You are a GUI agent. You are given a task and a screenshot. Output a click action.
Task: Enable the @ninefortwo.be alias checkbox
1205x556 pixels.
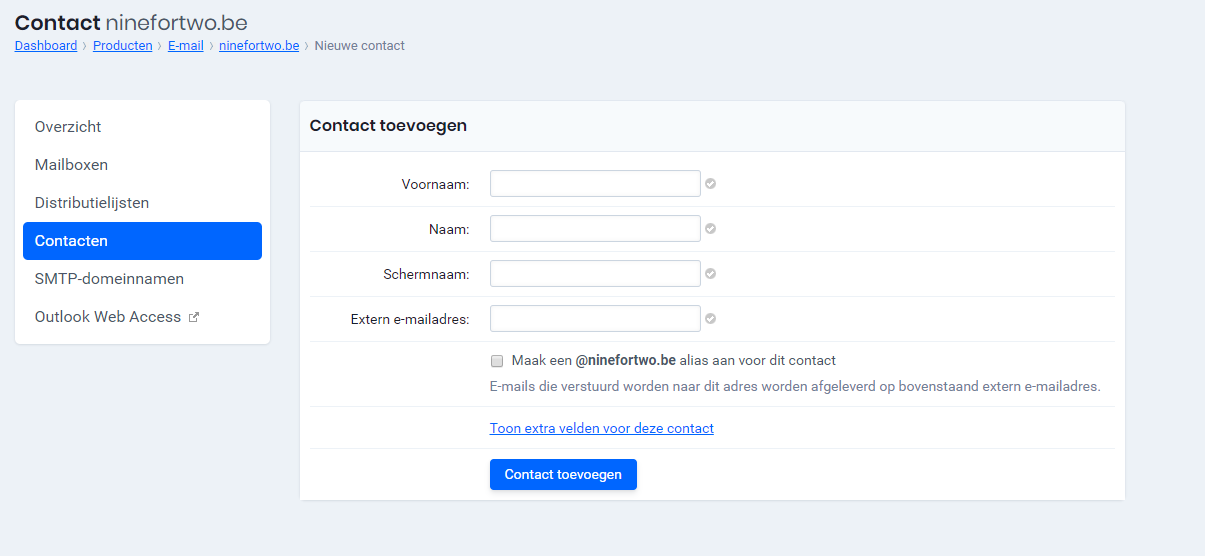tap(497, 361)
